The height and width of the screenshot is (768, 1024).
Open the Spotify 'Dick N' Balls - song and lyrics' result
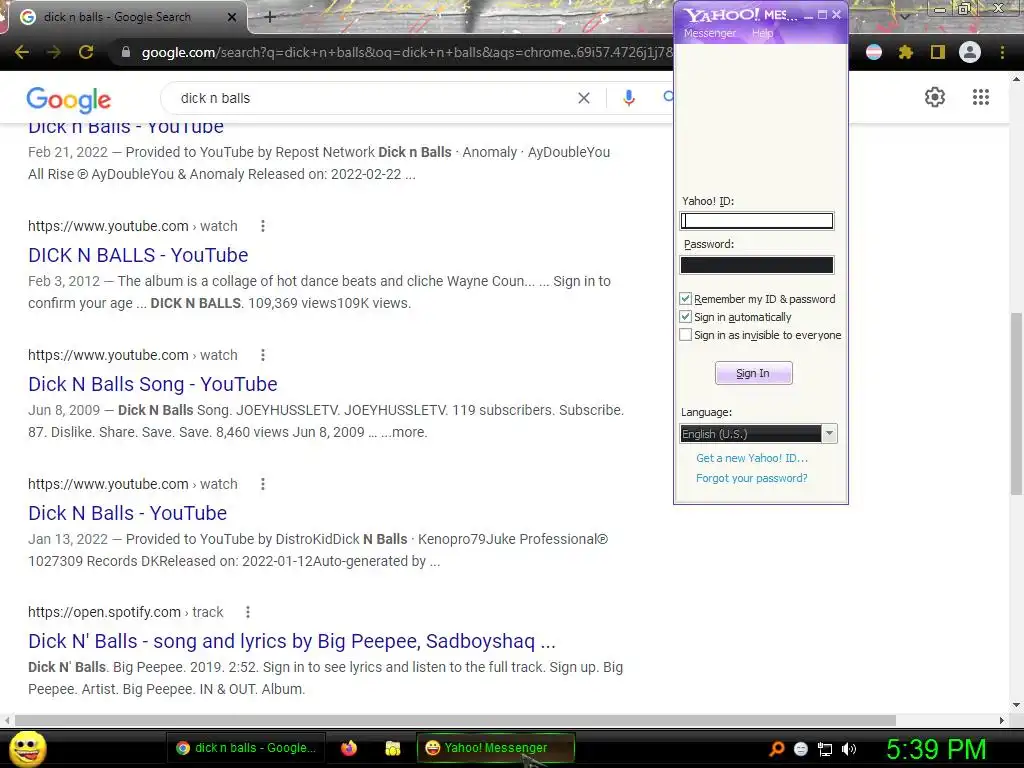pos(292,641)
